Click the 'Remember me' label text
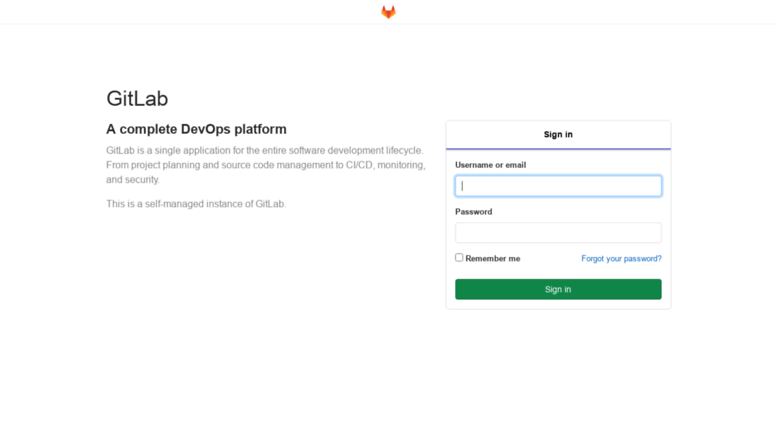 493,259
